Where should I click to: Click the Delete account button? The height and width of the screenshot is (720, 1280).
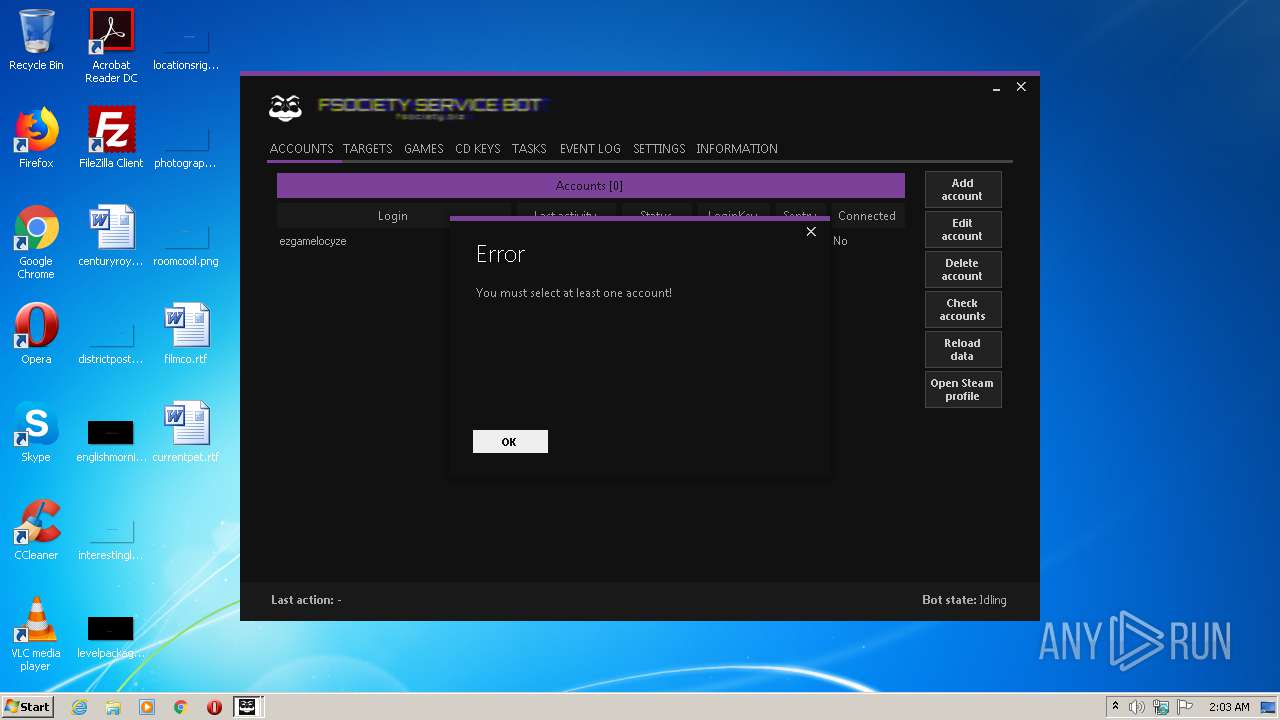962,270
